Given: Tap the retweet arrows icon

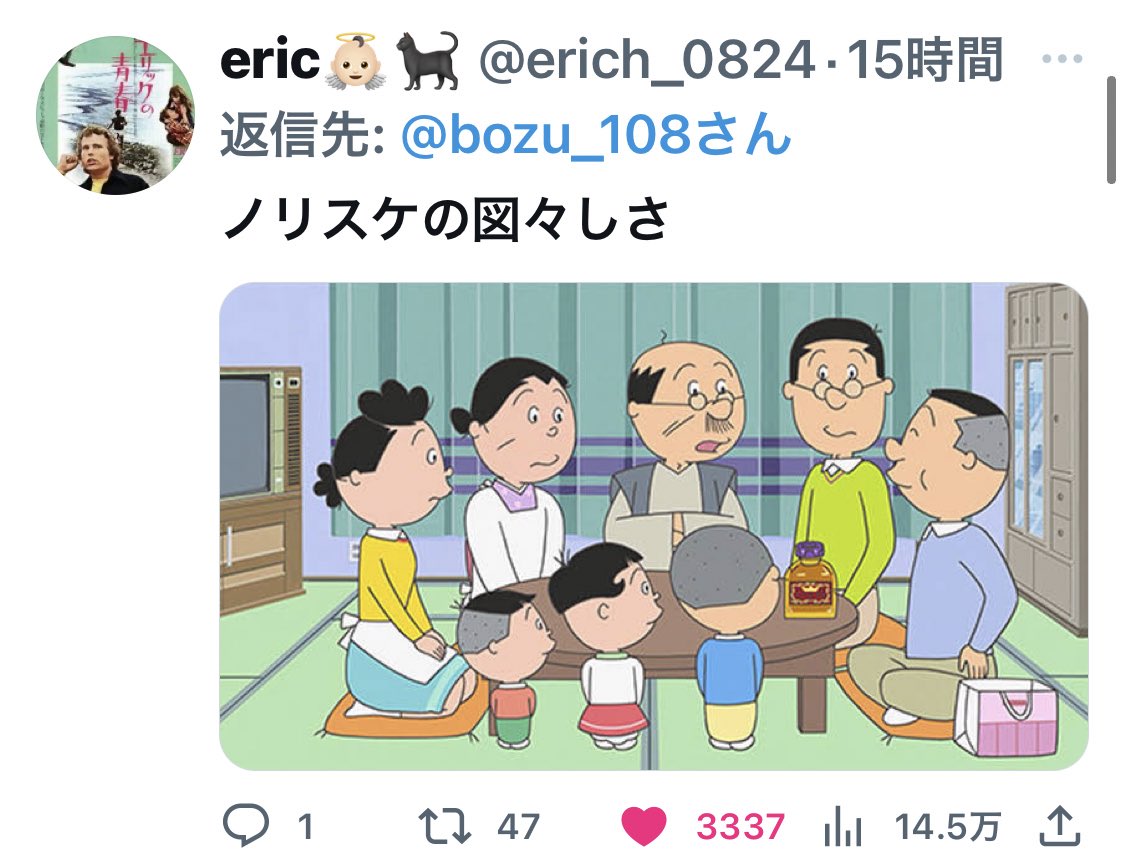Looking at the screenshot, I should [x=444, y=826].
